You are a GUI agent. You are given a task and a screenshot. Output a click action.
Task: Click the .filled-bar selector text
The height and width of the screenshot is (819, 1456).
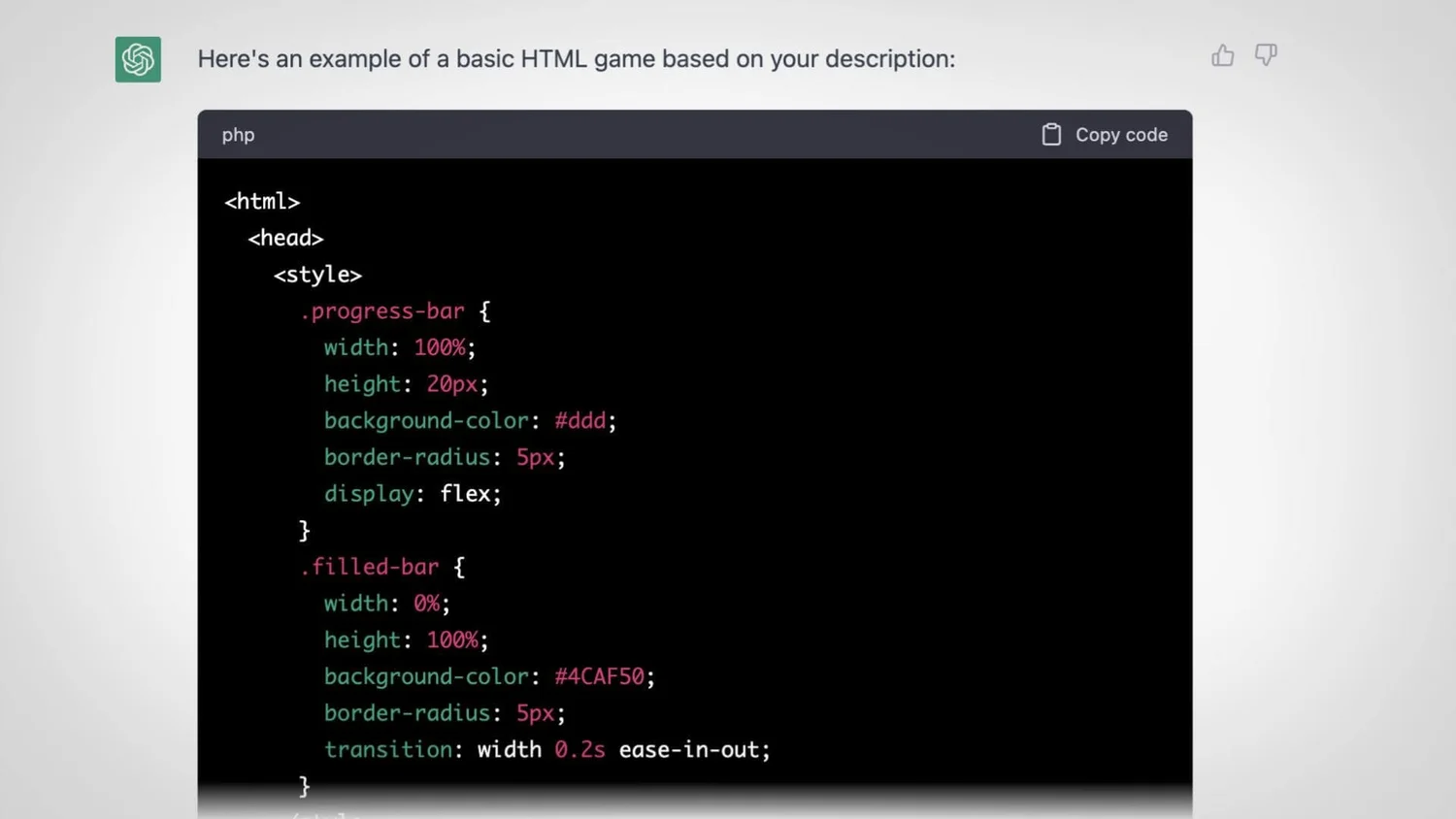(370, 566)
